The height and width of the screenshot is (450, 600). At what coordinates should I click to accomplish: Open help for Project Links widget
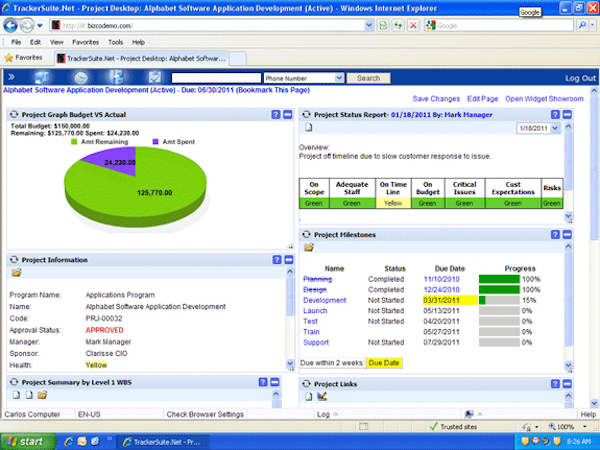[555, 384]
